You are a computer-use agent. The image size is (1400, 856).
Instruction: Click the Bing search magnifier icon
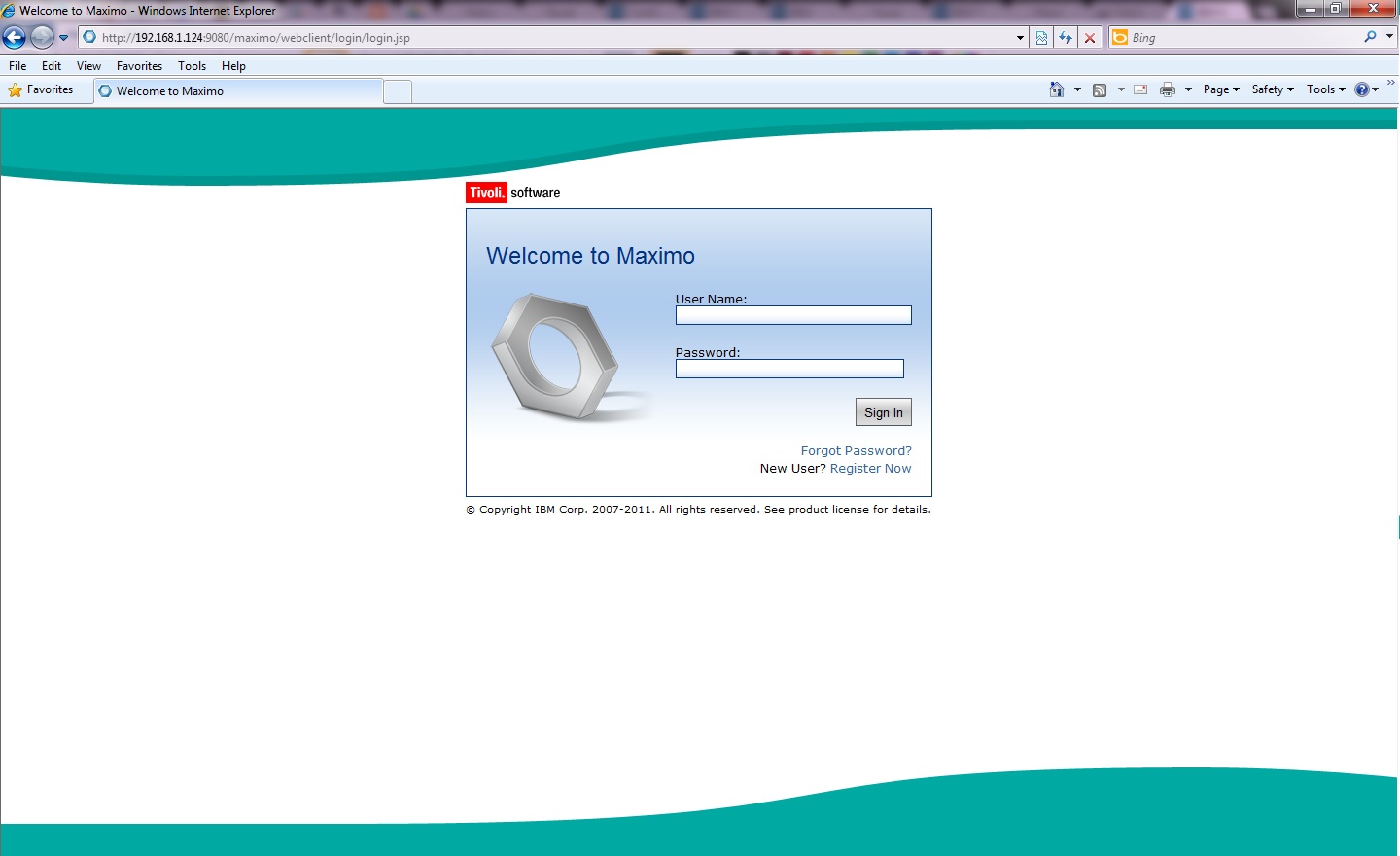coord(1371,37)
